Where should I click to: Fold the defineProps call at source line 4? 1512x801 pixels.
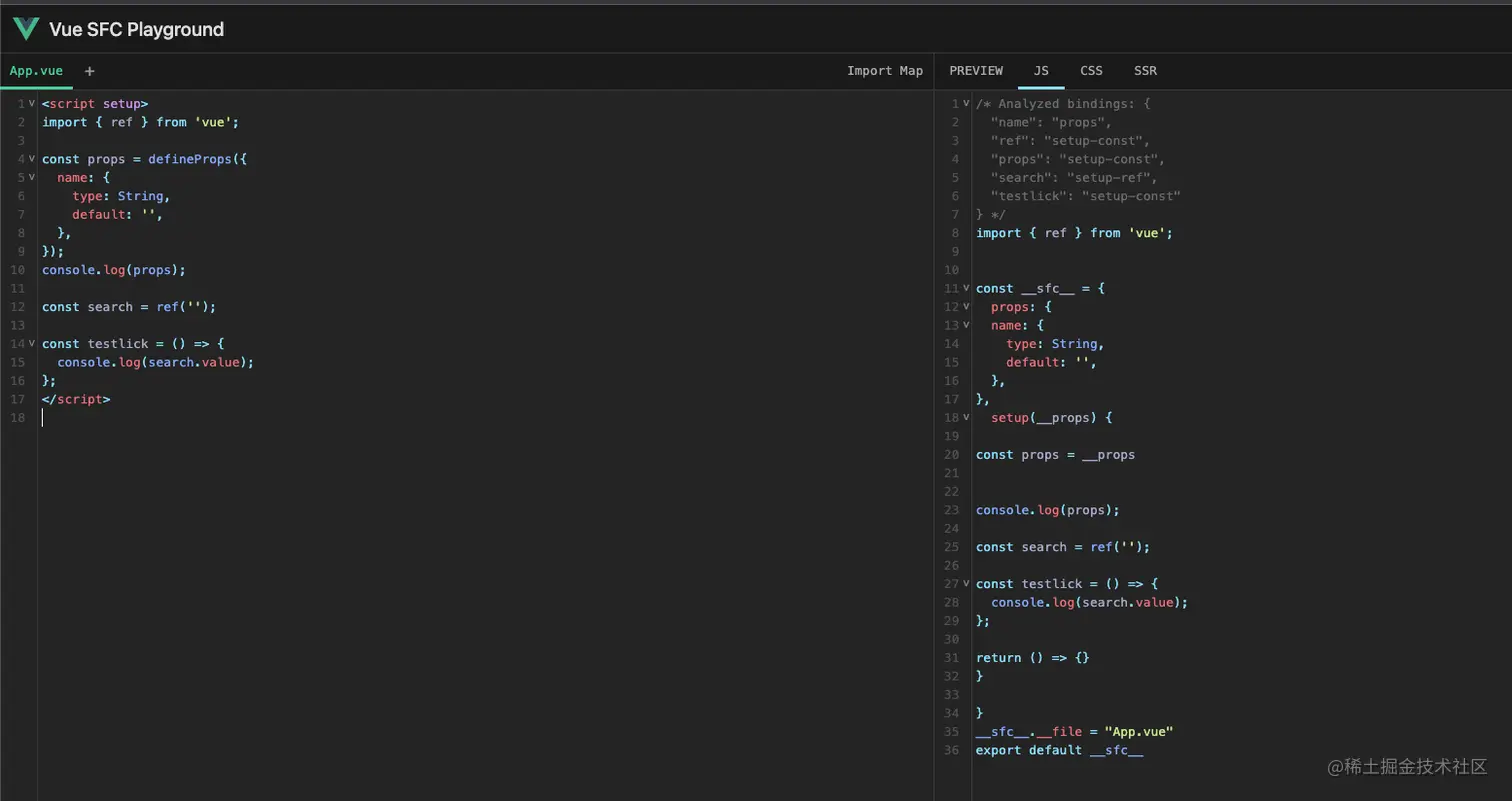coord(31,159)
